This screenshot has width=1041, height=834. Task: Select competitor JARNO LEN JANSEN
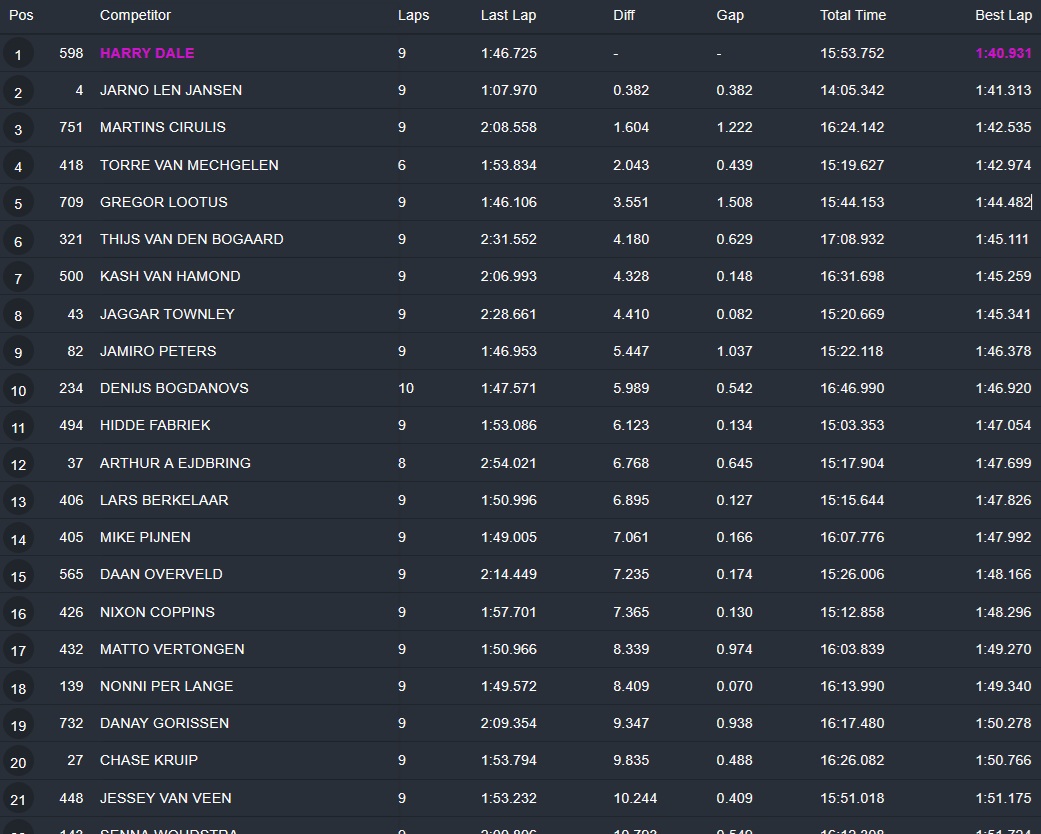point(171,90)
